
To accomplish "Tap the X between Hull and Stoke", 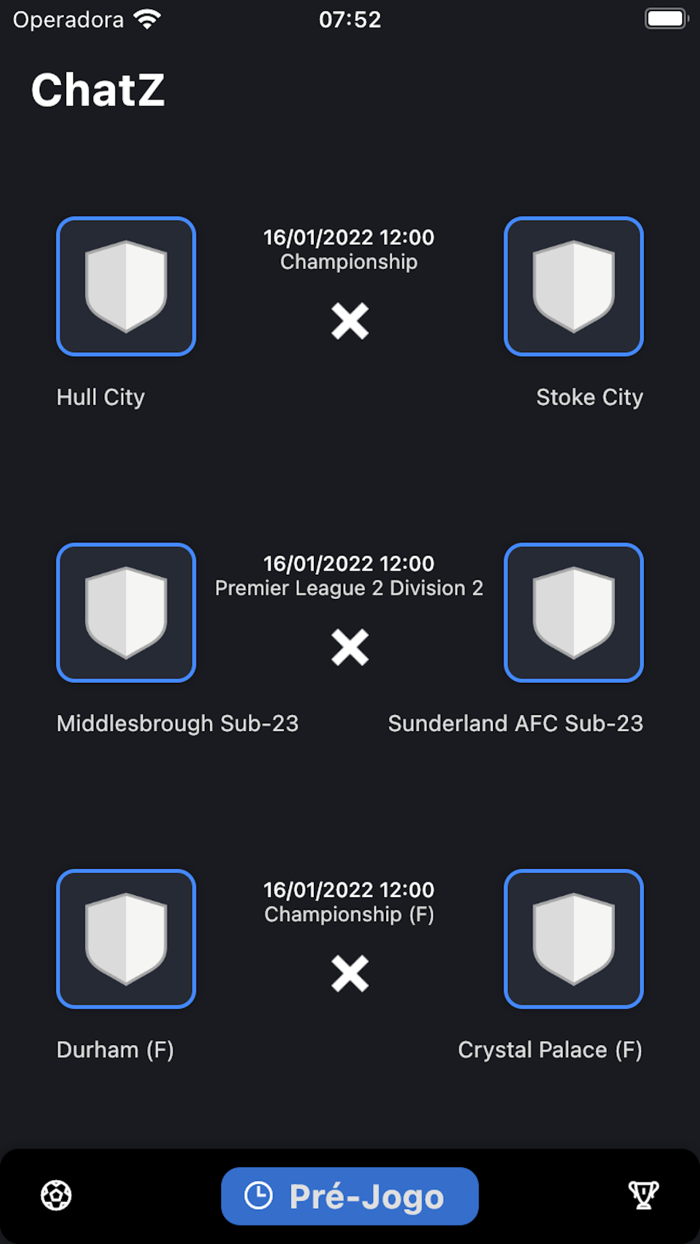I will click(x=350, y=321).
